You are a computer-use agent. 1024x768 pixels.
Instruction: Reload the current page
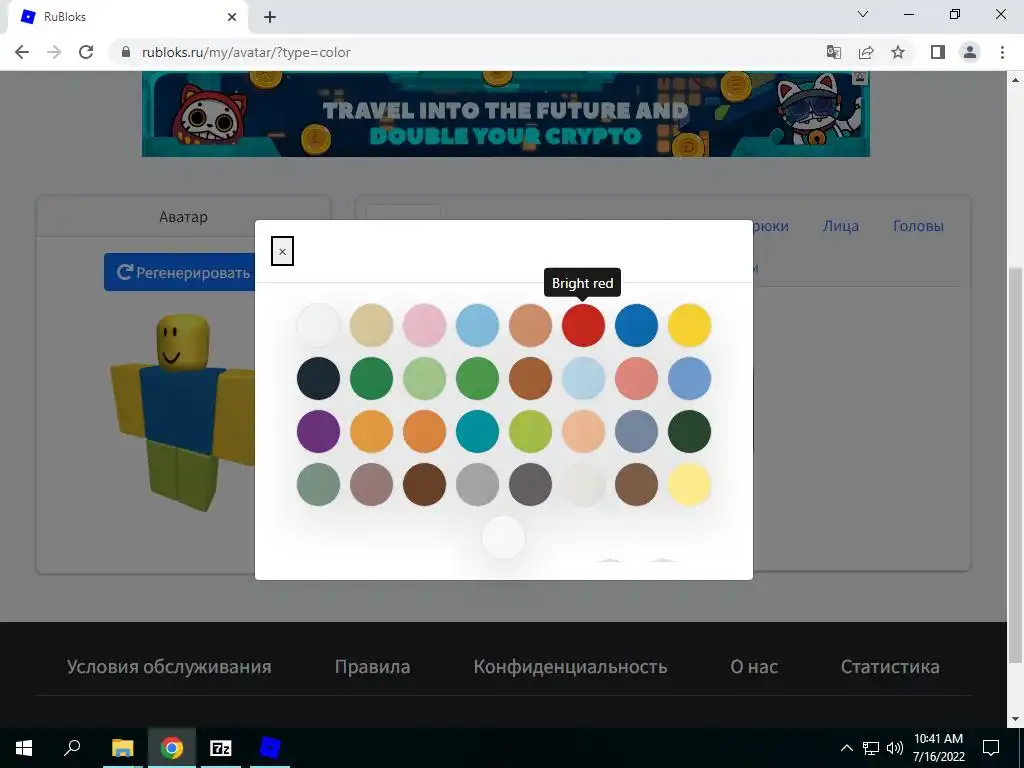86,52
